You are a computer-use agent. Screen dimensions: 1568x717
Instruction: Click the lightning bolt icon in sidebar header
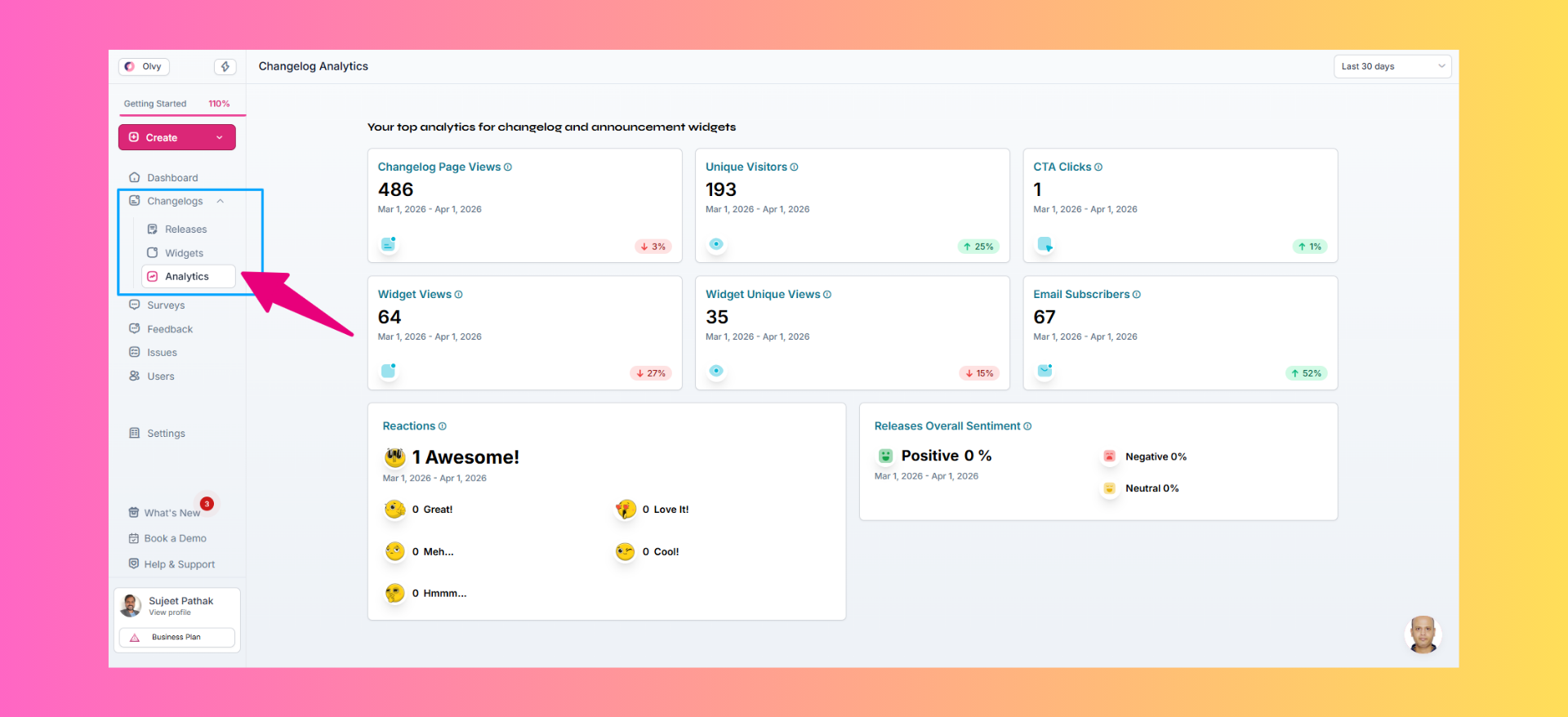[x=225, y=67]
